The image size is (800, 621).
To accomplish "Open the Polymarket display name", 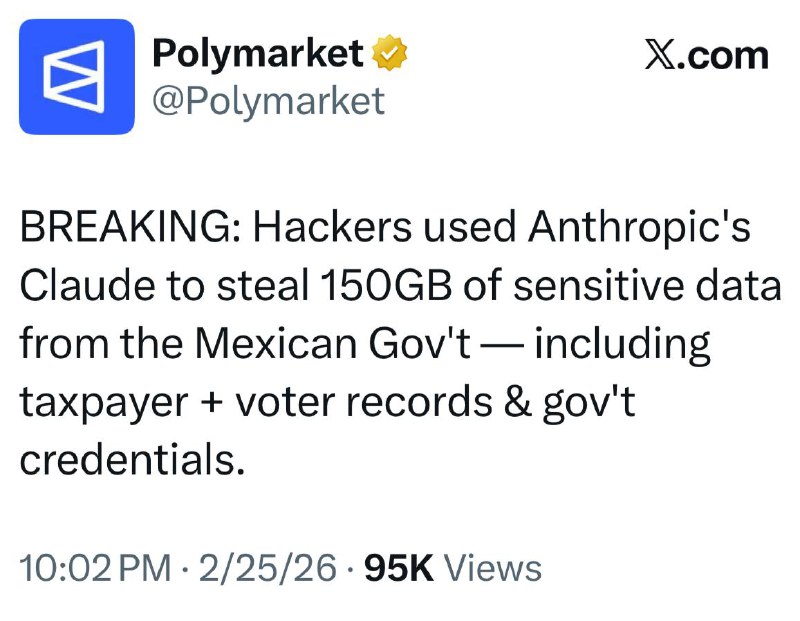I will 256,53.
